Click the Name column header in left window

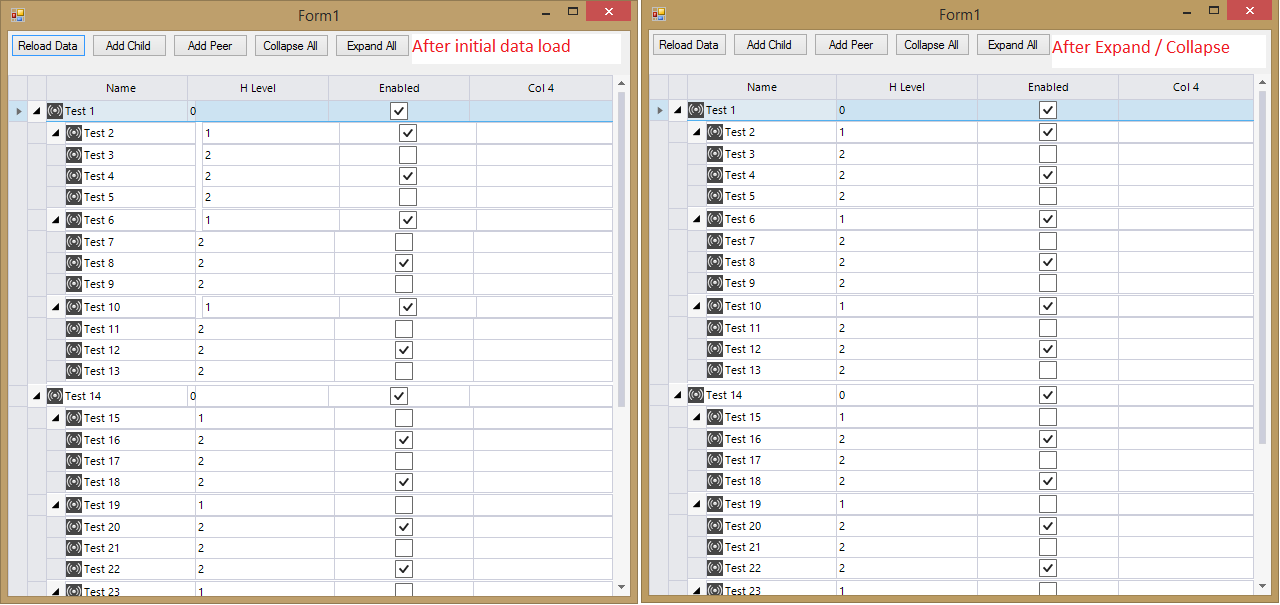pyautogui.click(x=117, y=88)
